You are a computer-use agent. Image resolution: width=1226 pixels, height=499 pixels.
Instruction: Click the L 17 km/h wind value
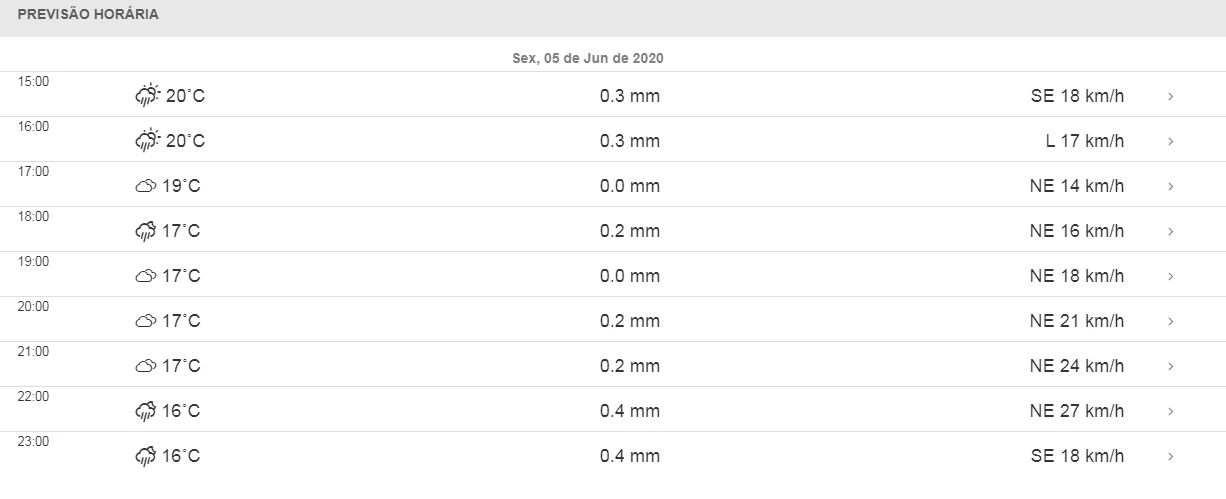click(x=1085, y=141)
